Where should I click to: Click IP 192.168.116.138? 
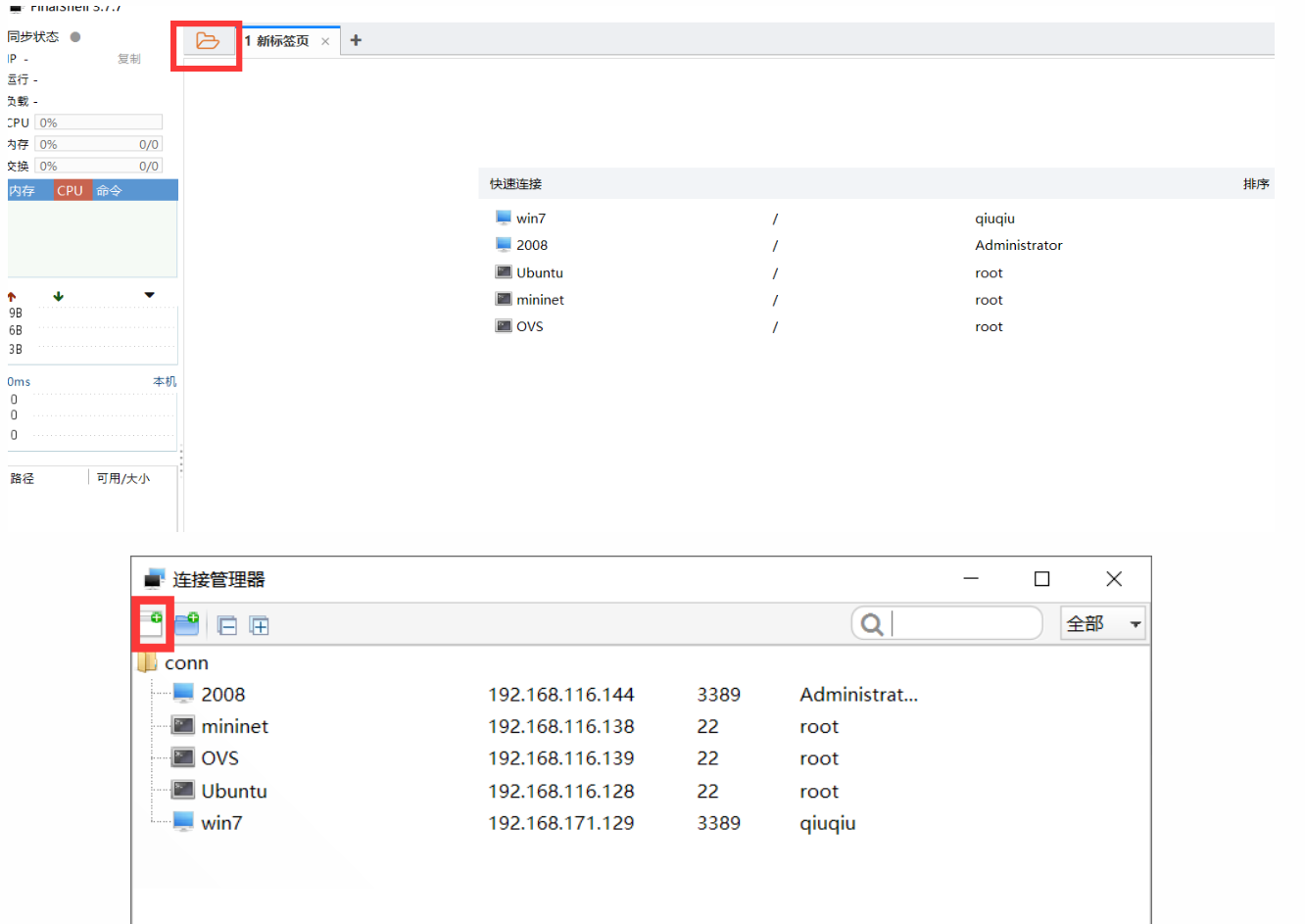561,726
